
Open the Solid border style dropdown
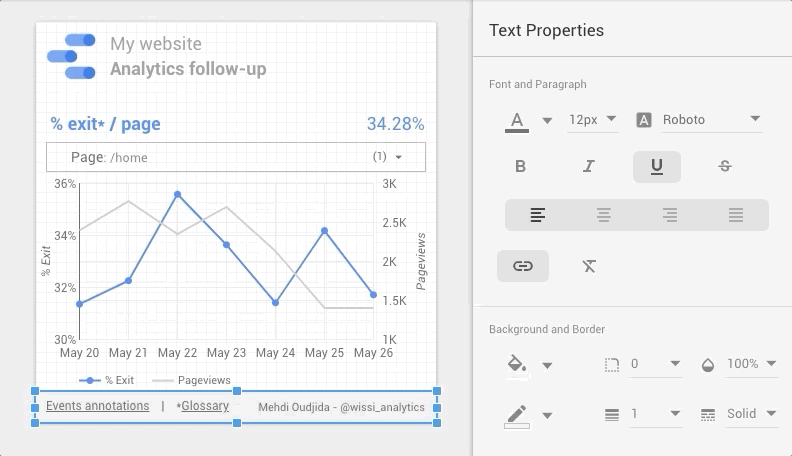tap(751, 414)
